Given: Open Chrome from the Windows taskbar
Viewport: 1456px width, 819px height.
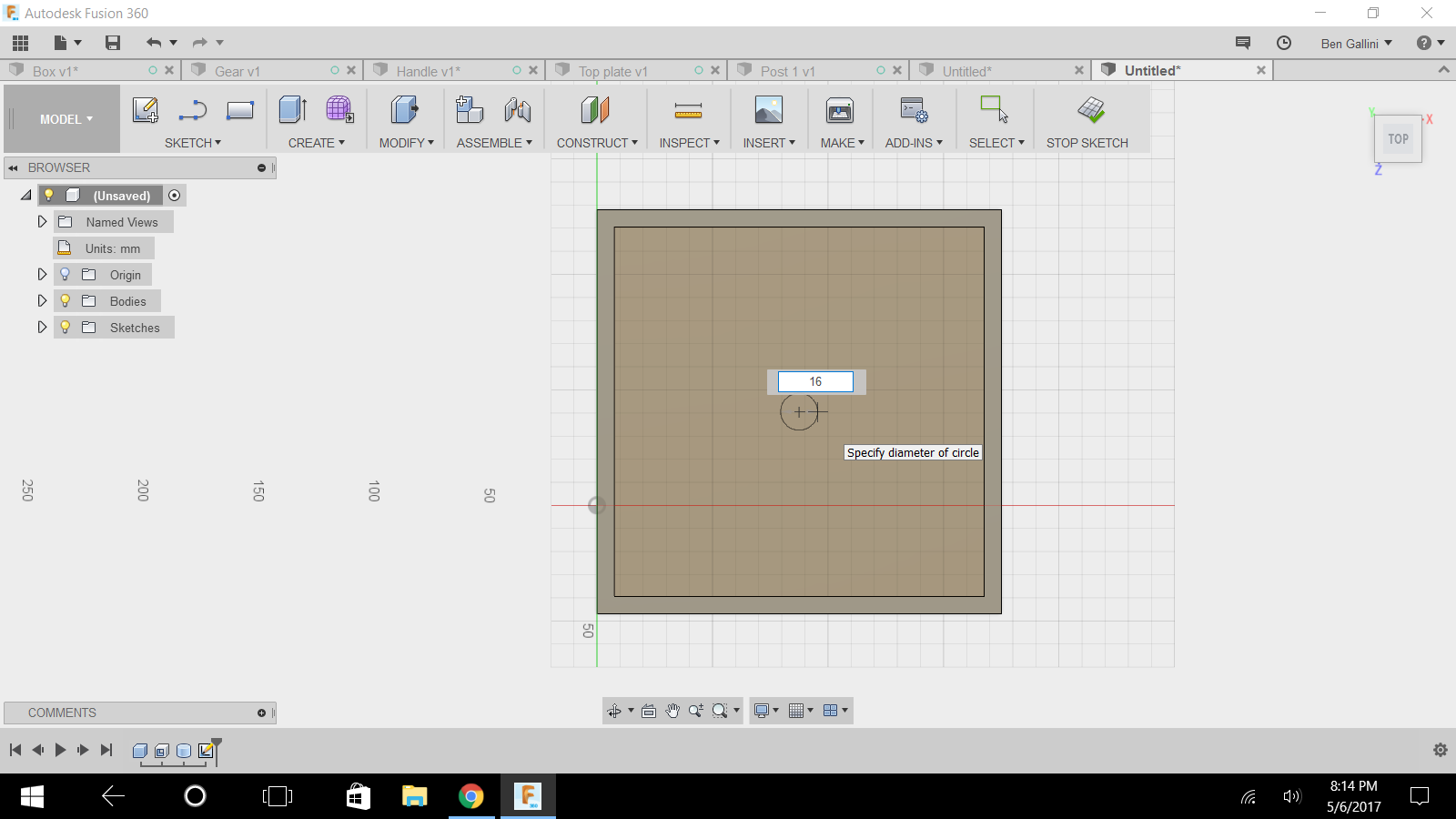Looking at the screenshot, I should 471,796.
